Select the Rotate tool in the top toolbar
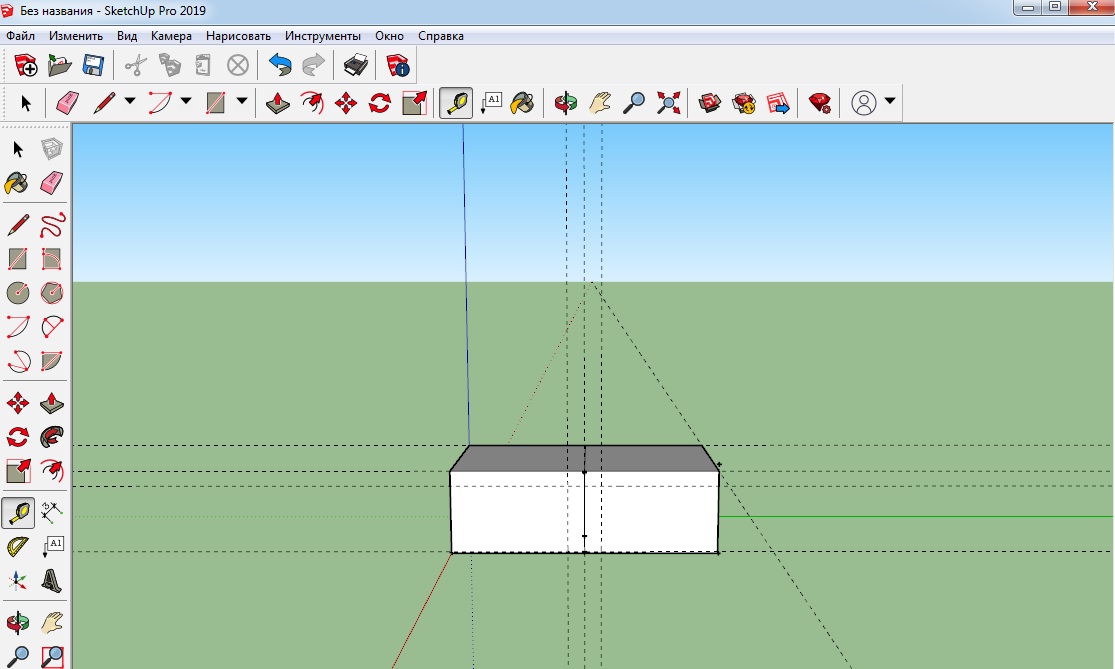The height and width of the screenshot is (669, 1115). click(x=380, y=103)
